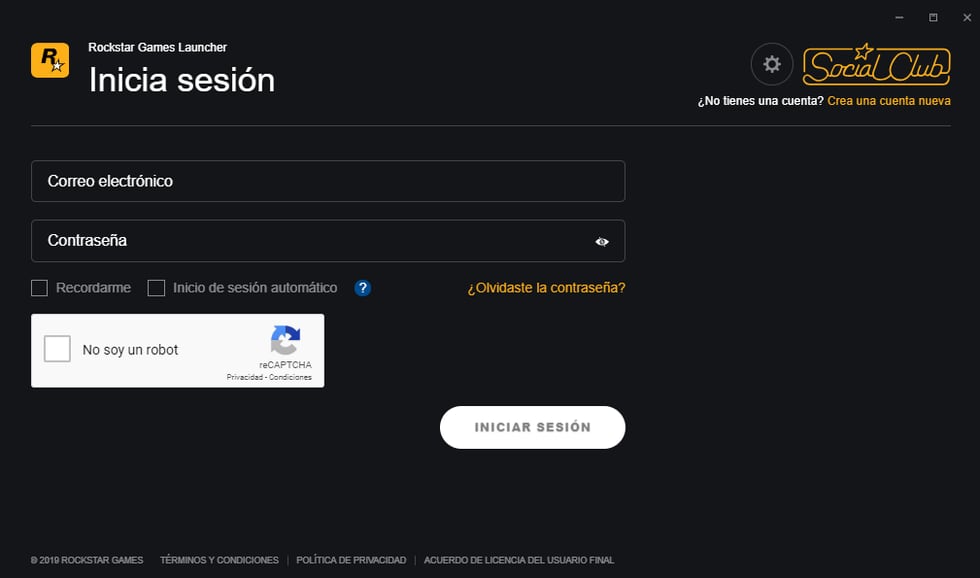Click the INICIAR SESIÓN button
The height and width of the screenshot is (578, 980).
click(532, 427)
